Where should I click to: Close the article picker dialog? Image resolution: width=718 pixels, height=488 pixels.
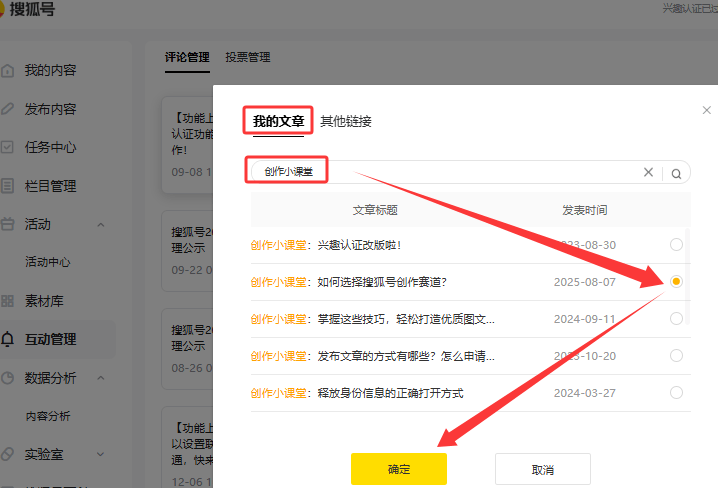pyautogui.click(x=707, y=110)
